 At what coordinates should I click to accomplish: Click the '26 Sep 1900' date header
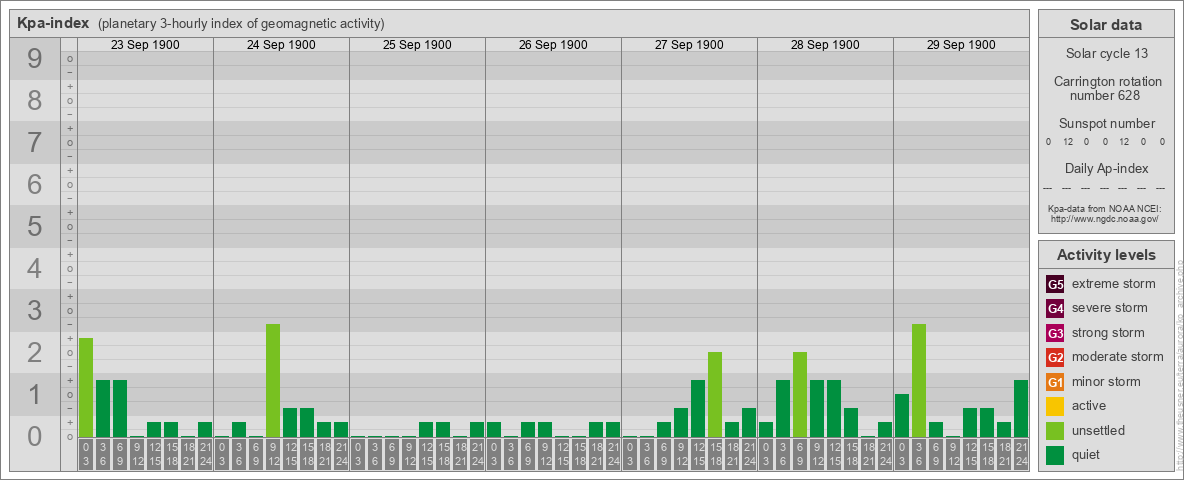(x=553, y=45)
